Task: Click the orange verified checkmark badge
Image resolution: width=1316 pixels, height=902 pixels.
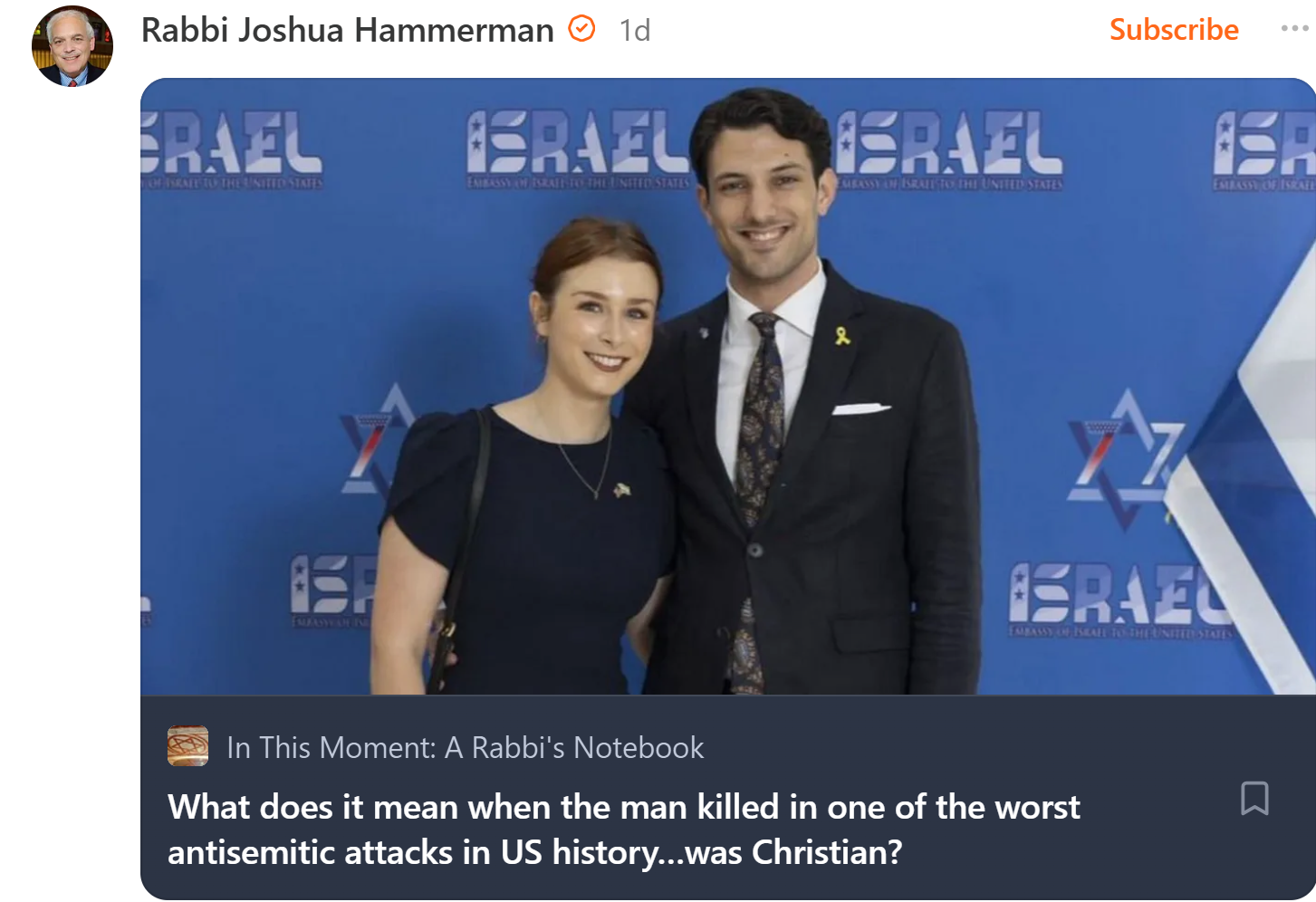Action: tap(581, 29)
